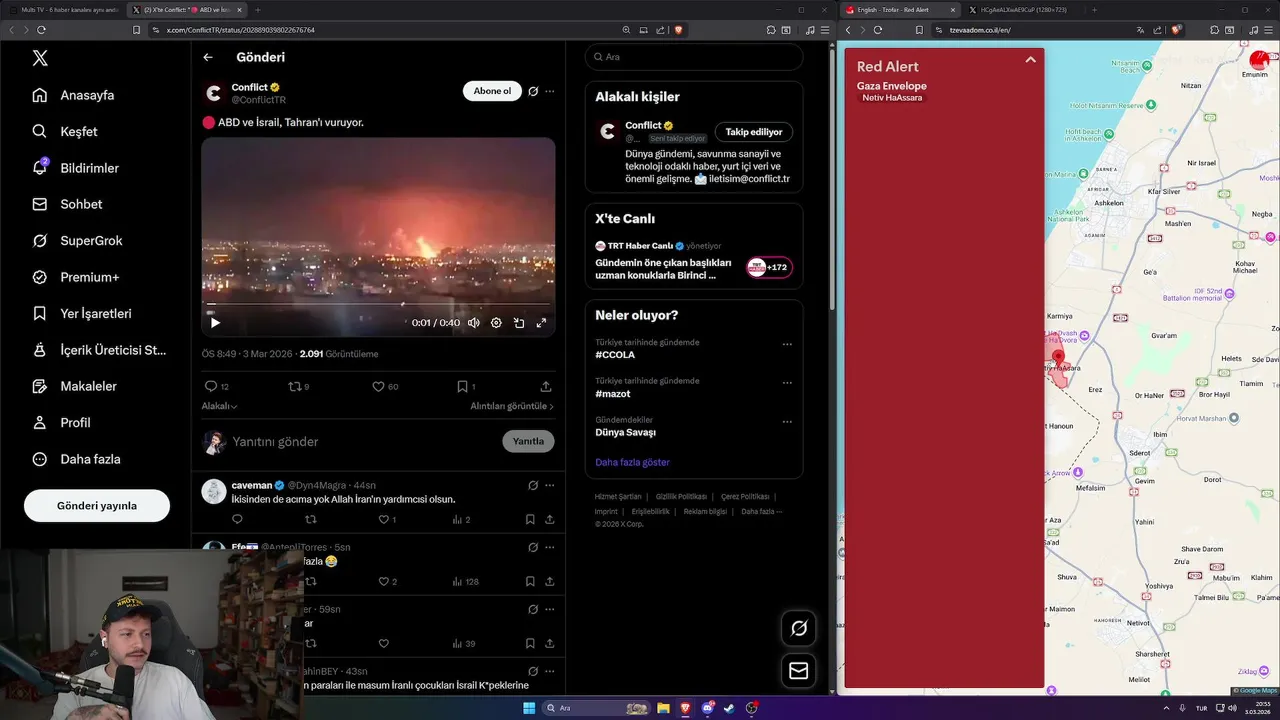Open Sohbet envelope icon in sidebar
Screen dimensions: 1280x720
tap(40, 204)
